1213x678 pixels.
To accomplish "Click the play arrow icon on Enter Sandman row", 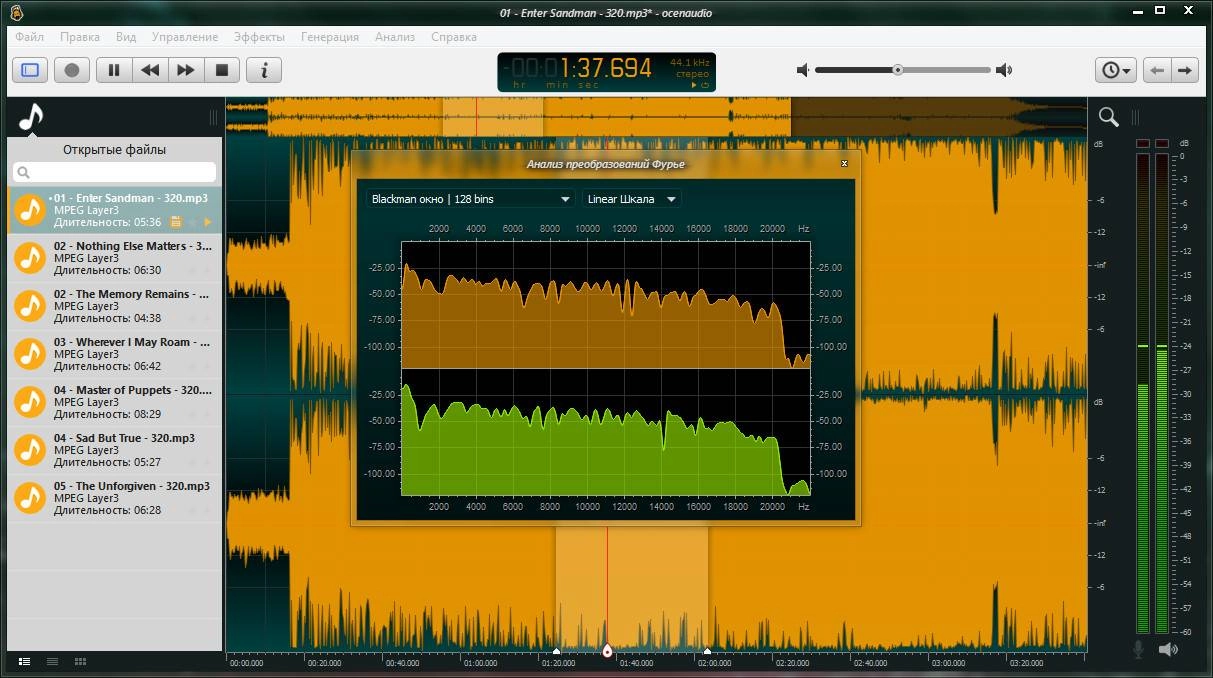I will click(208, 222).
